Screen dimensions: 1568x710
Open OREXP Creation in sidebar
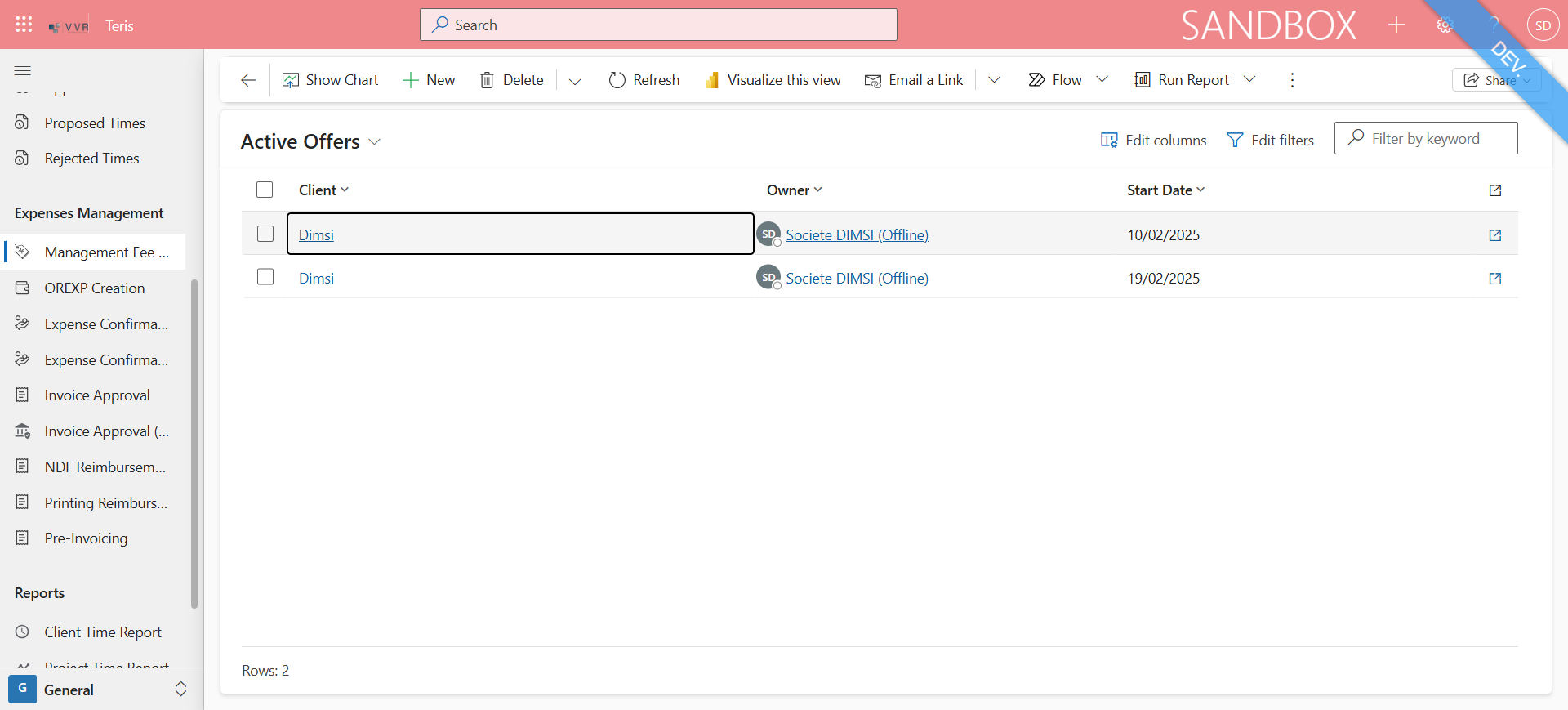pos(95,288)
